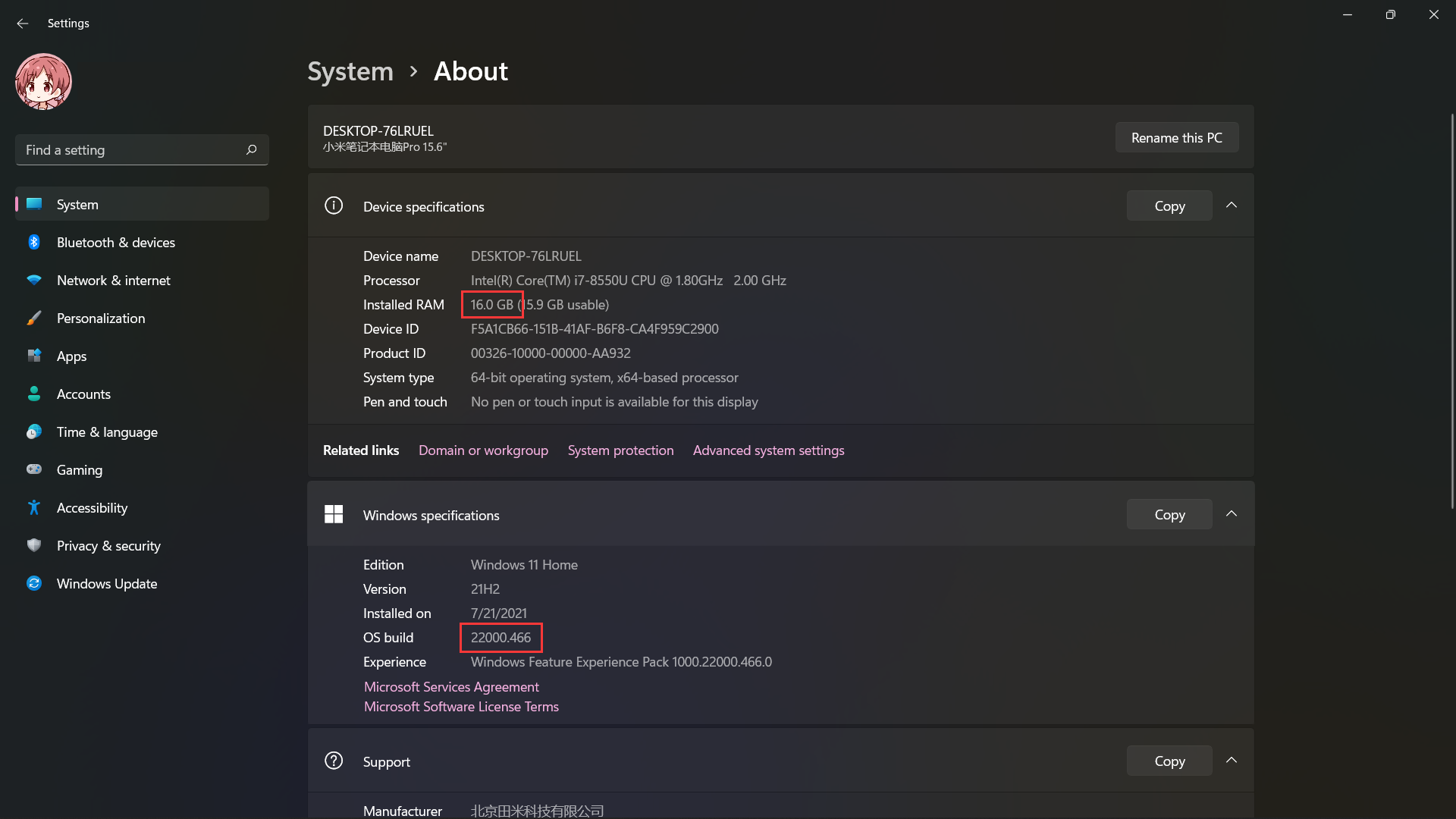Click the Edition value Windows 11 Home
Image resolution: width=1456 pixels, height=819 pixels.
[x=524, y=565]
